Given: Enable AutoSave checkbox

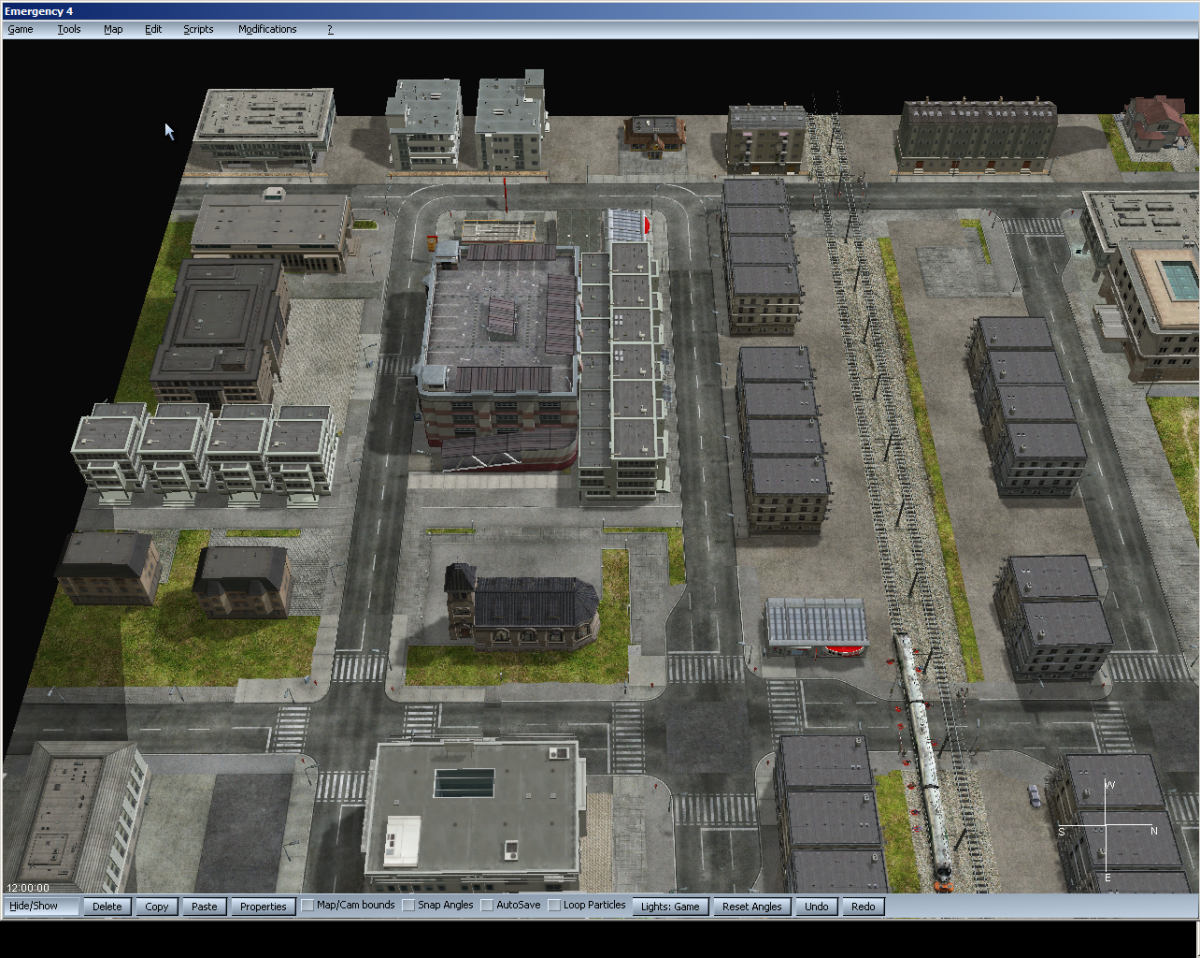Looking at the screenshot, I should point(487,905).
